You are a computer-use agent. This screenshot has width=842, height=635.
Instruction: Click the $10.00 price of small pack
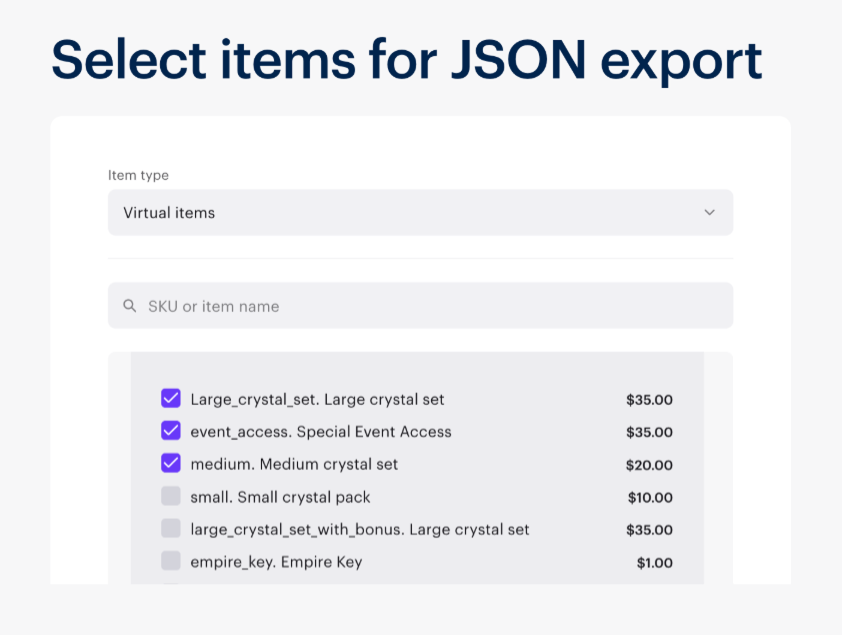[650, 497]
